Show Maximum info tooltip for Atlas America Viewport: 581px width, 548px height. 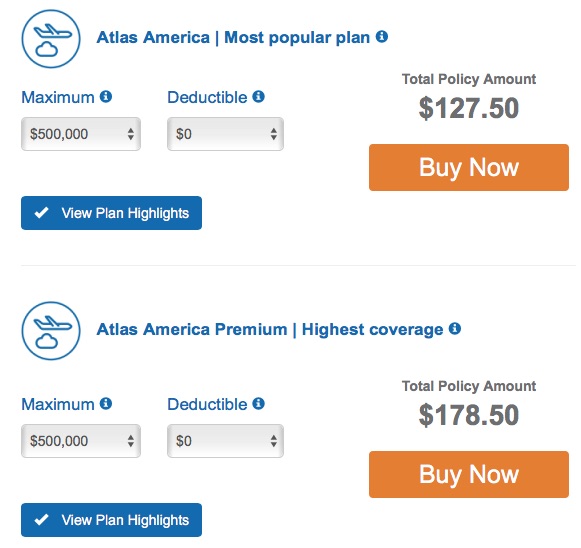pyautogui.click(x=106, y=96)
